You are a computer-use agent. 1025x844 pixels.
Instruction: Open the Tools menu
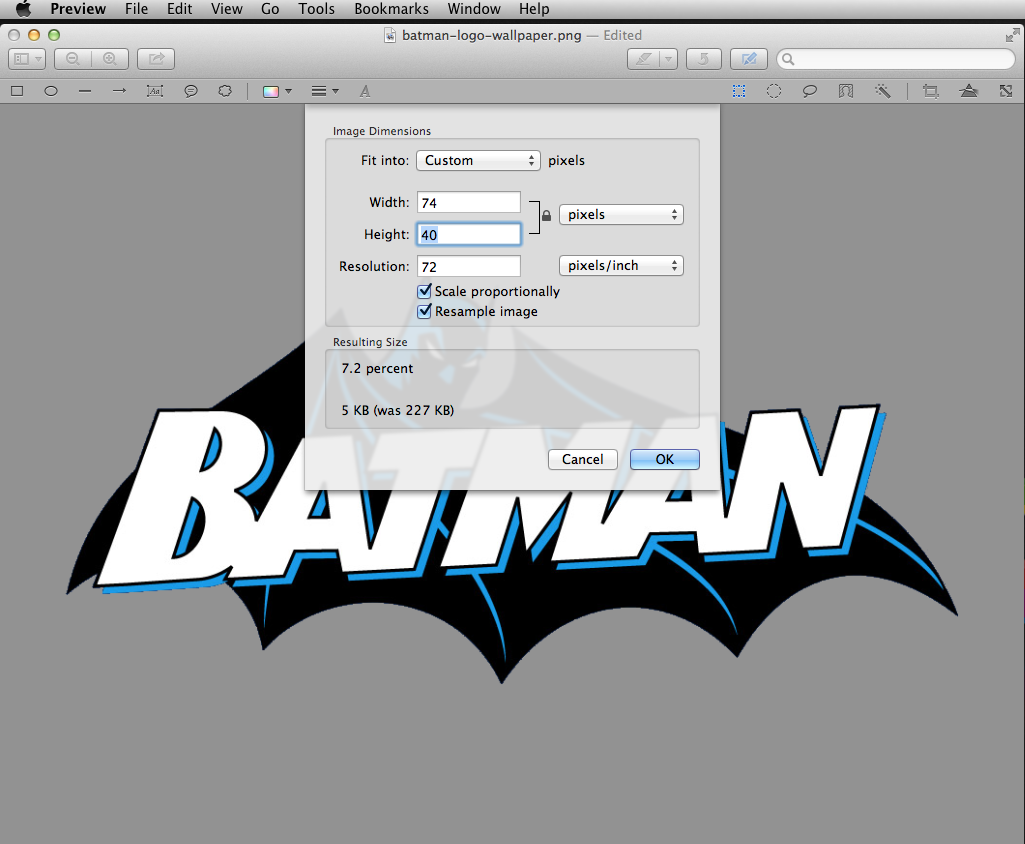click(x=316, y=9)
